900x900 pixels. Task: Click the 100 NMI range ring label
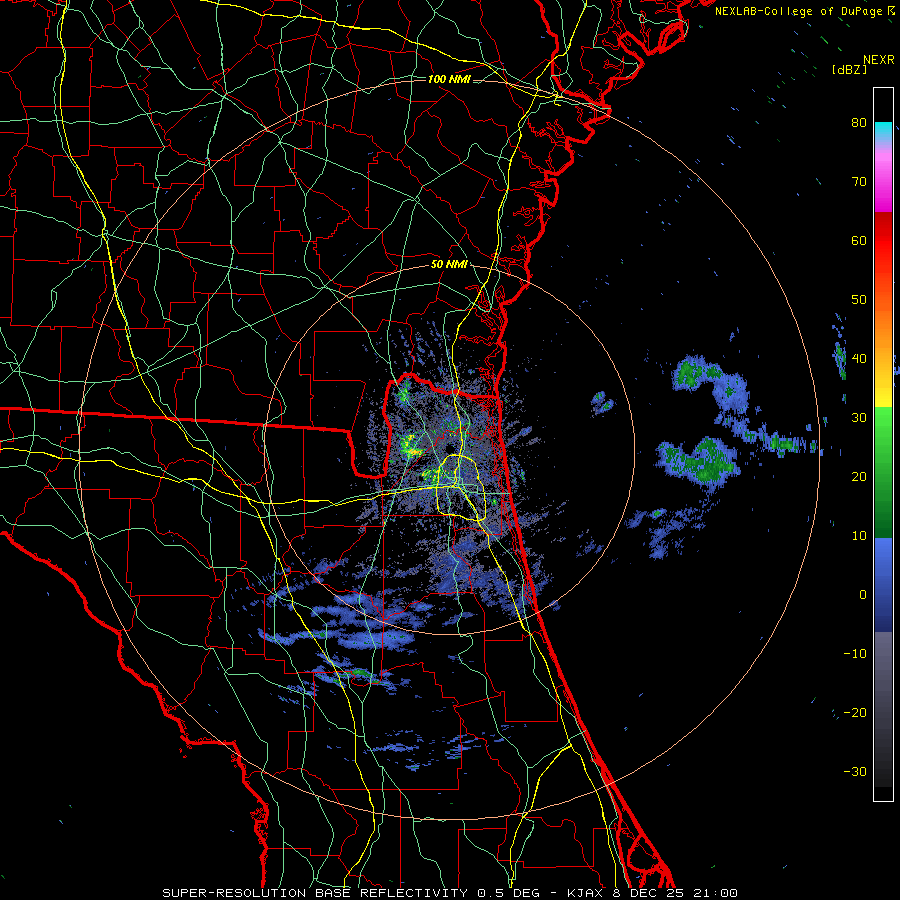coord(449,79)
